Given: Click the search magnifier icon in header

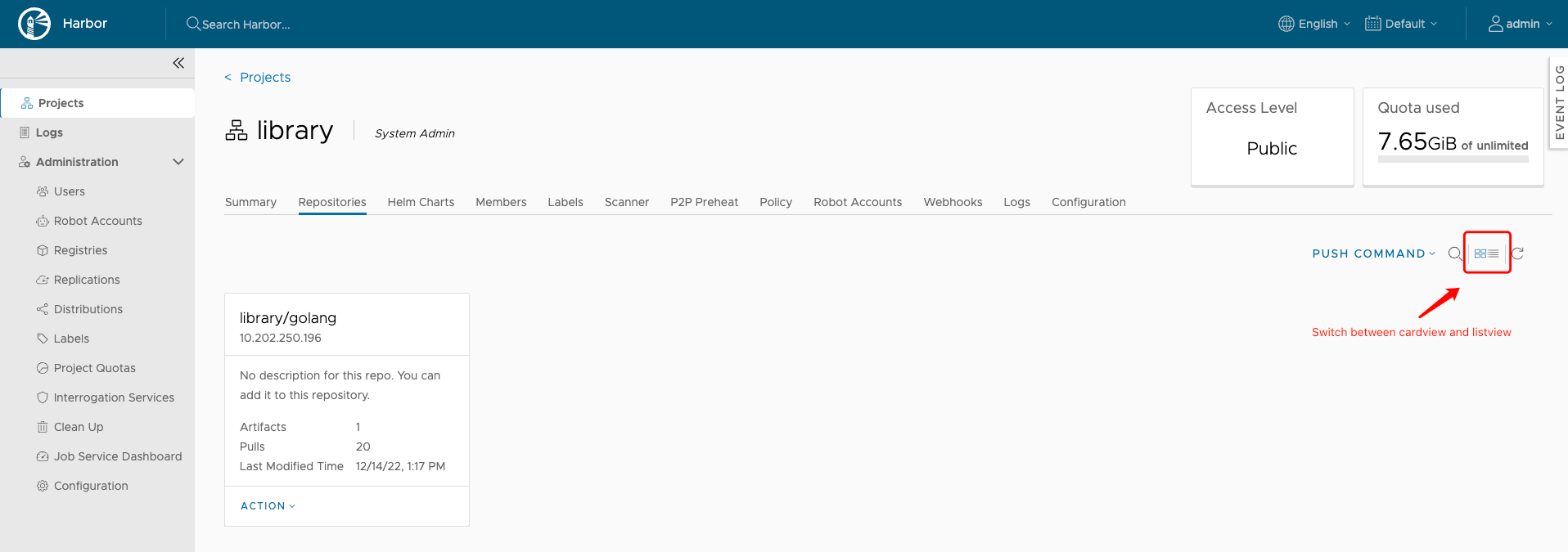Looking at the screenshot, I should coord(193,24).
